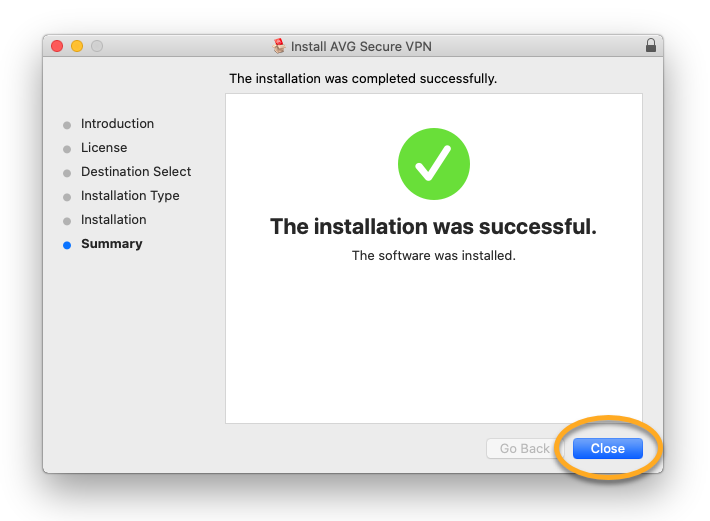Select the License step label
This screenshot has width=710, height=521.
click(x=104, y=148)
